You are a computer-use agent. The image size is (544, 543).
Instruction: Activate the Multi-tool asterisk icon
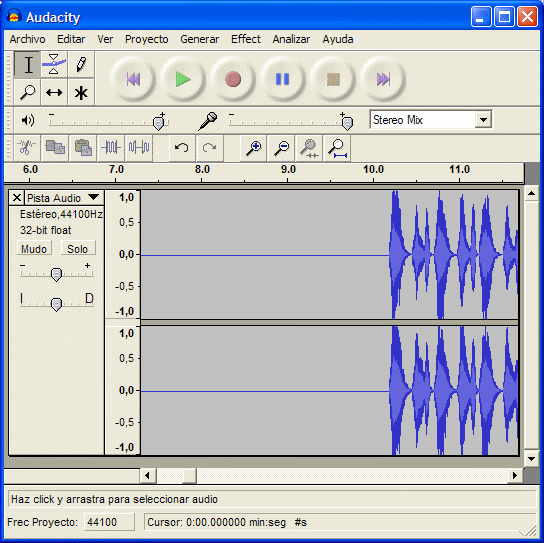81,92
